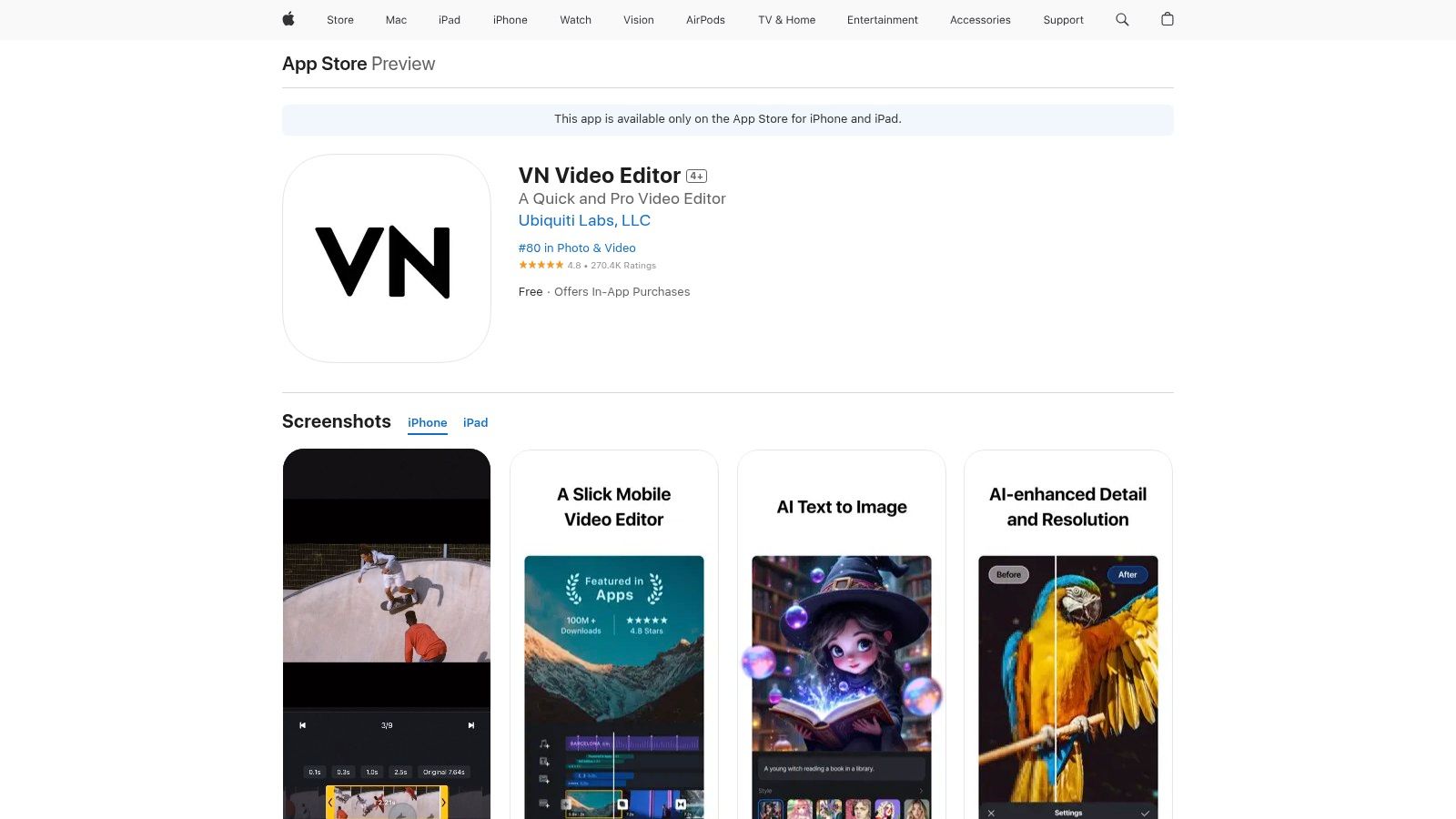The width and height of the screenshot is (1456, 819).
Task: Open the AI Text to Image screenshot
Action: (842, 637)
